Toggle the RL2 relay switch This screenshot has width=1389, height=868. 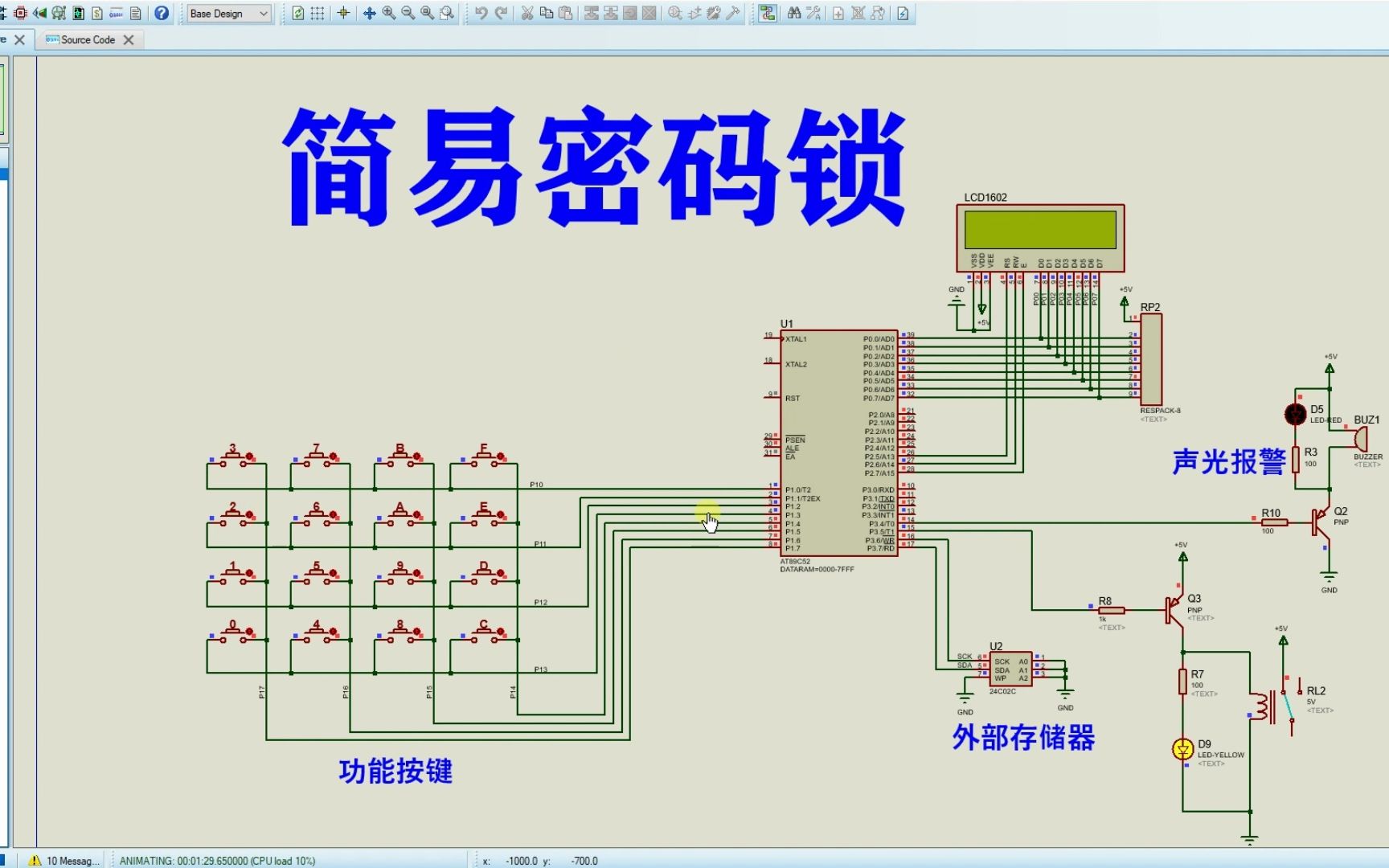point(1288,706)
